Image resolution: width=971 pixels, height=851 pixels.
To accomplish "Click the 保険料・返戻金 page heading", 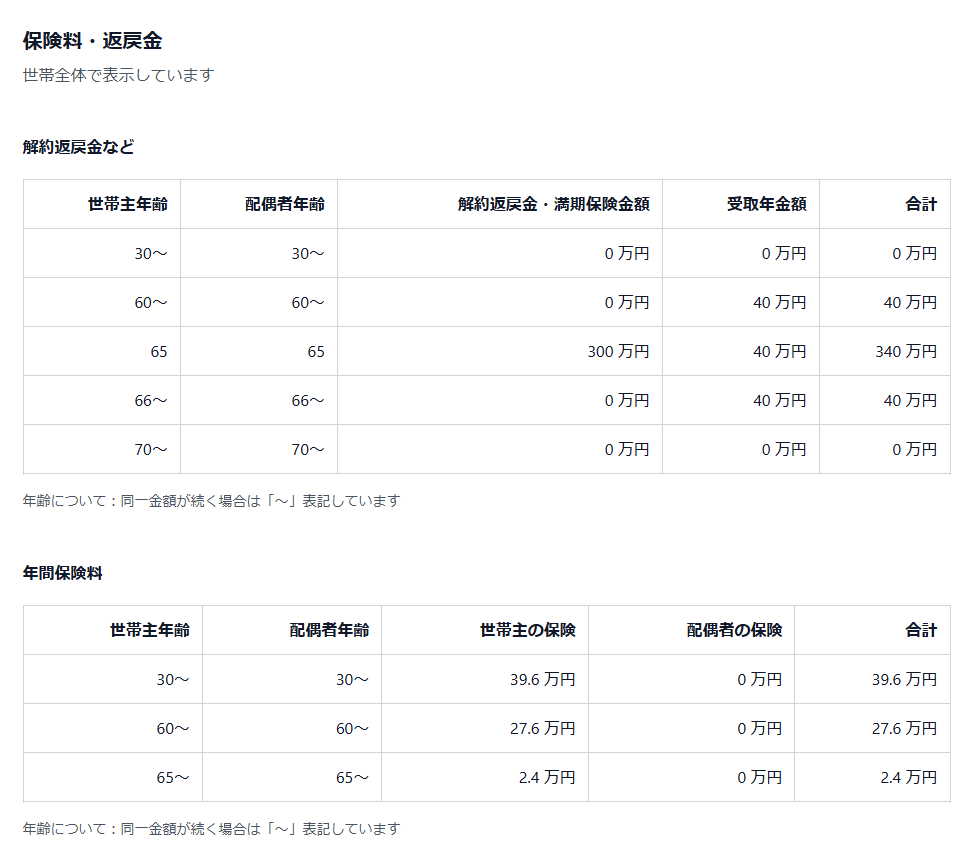I will pyautogui.click(x=92, y=42).
